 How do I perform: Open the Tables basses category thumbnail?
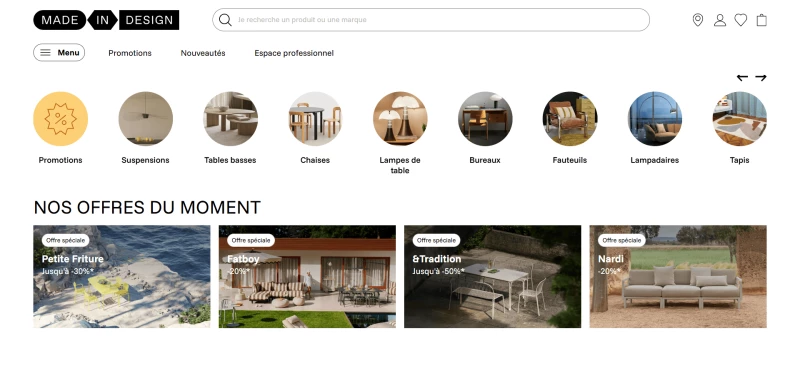[230, 119]
